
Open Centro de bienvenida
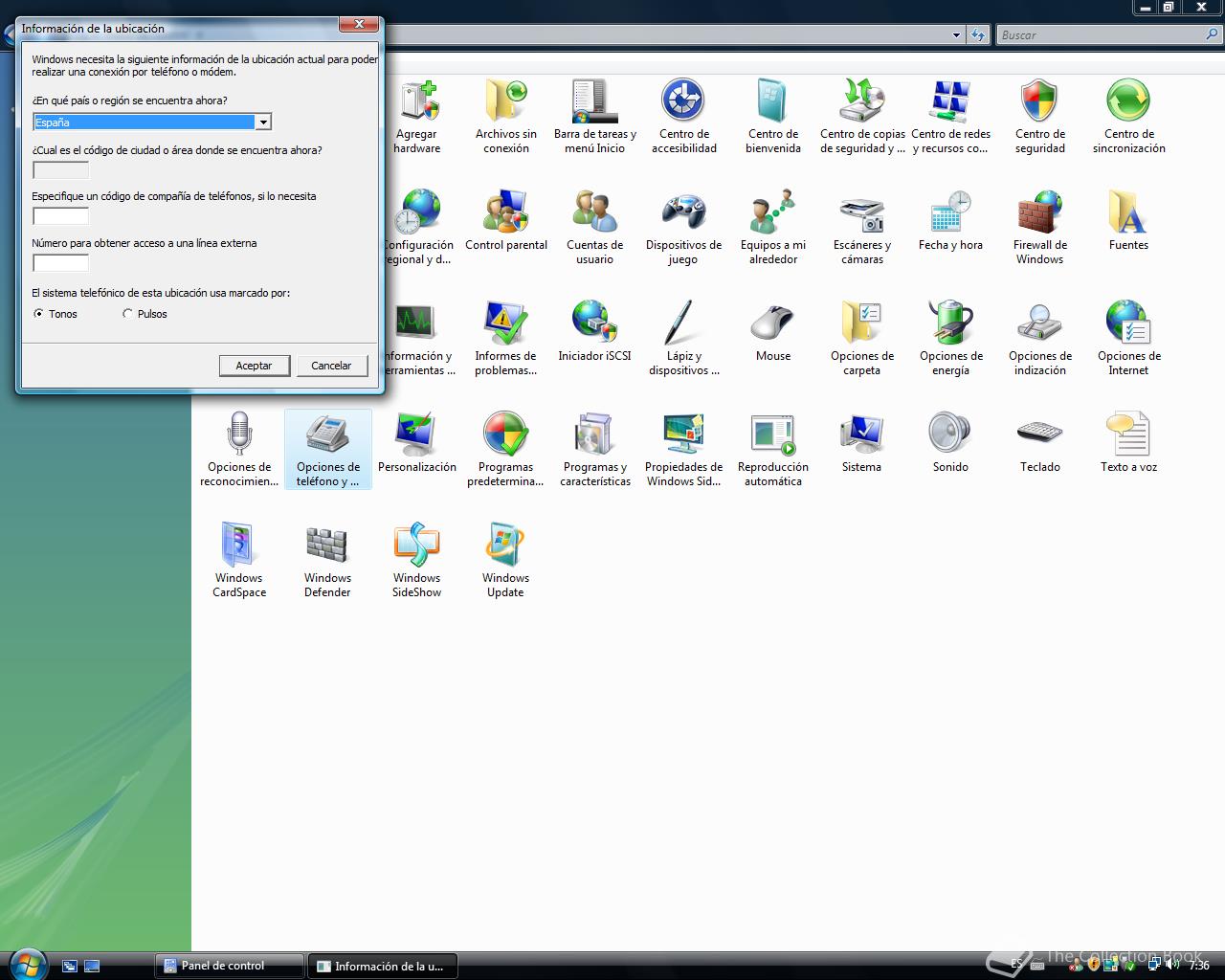772,117
